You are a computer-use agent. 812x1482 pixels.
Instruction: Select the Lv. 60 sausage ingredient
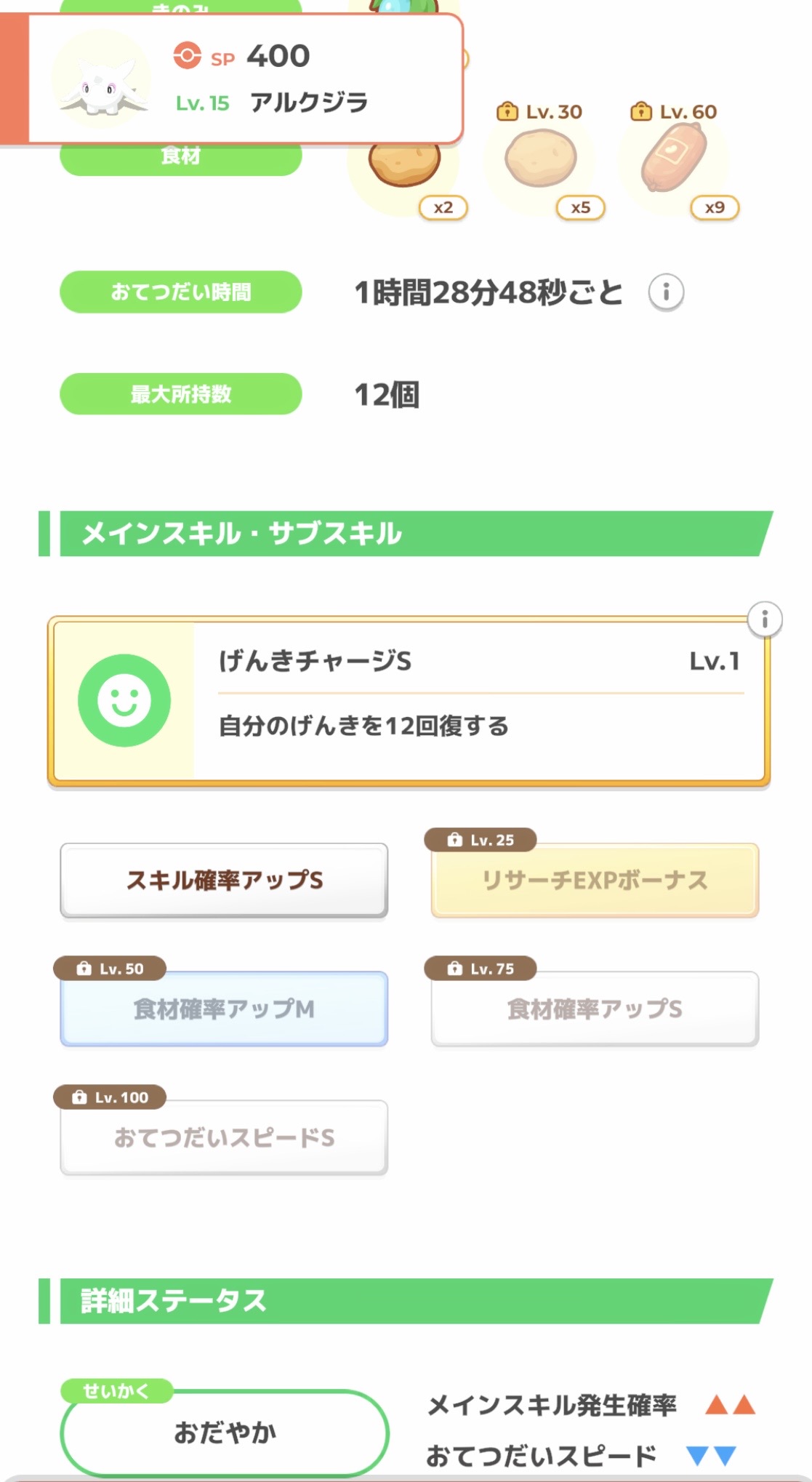click(674, 158)
